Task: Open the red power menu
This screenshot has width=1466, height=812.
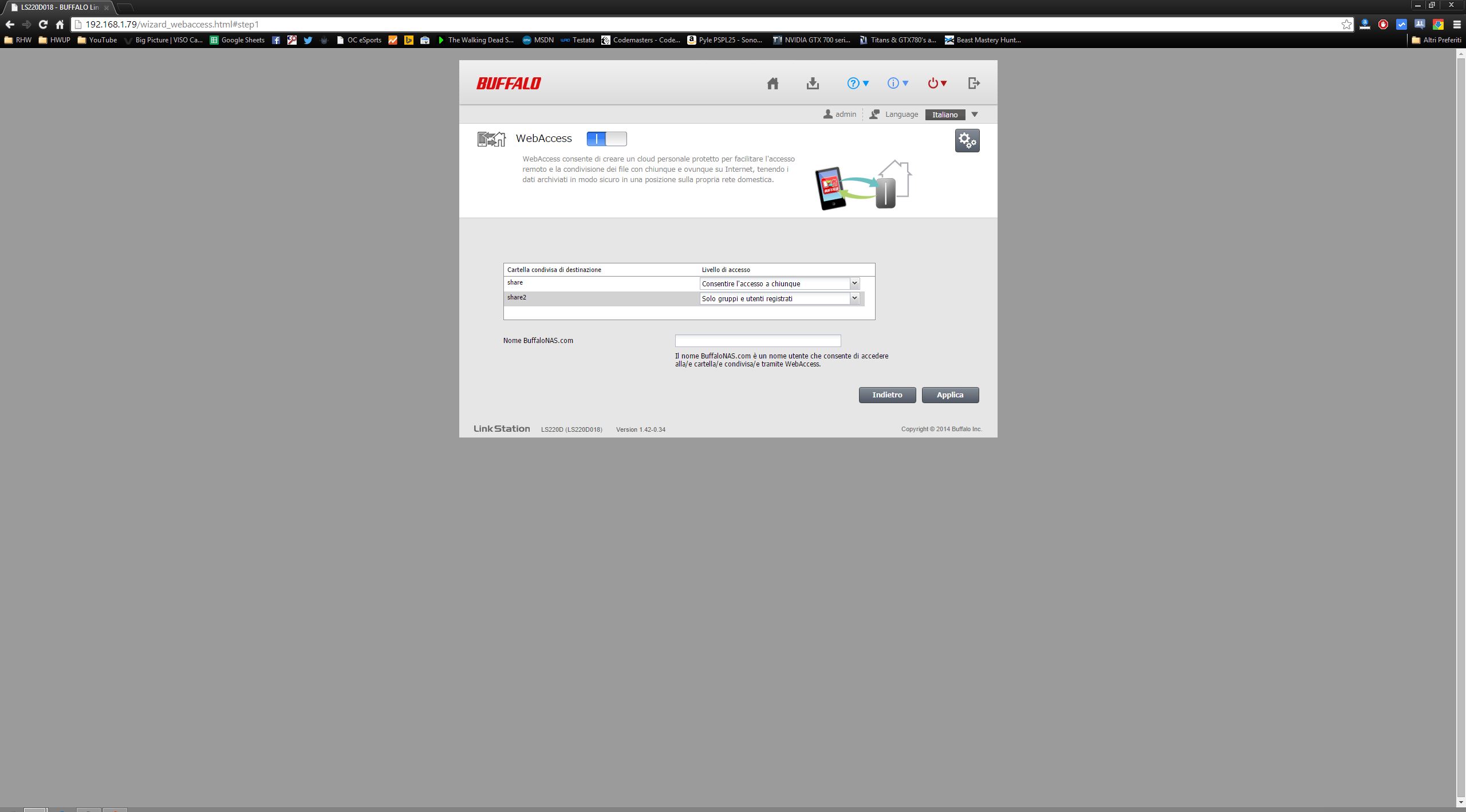Action: pyautogui.click(x=937, y=84)
